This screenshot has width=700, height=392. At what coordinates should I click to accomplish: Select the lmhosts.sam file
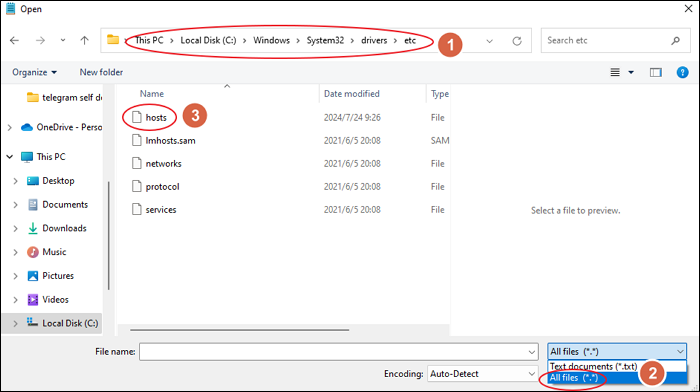click(x=170, y=141)
